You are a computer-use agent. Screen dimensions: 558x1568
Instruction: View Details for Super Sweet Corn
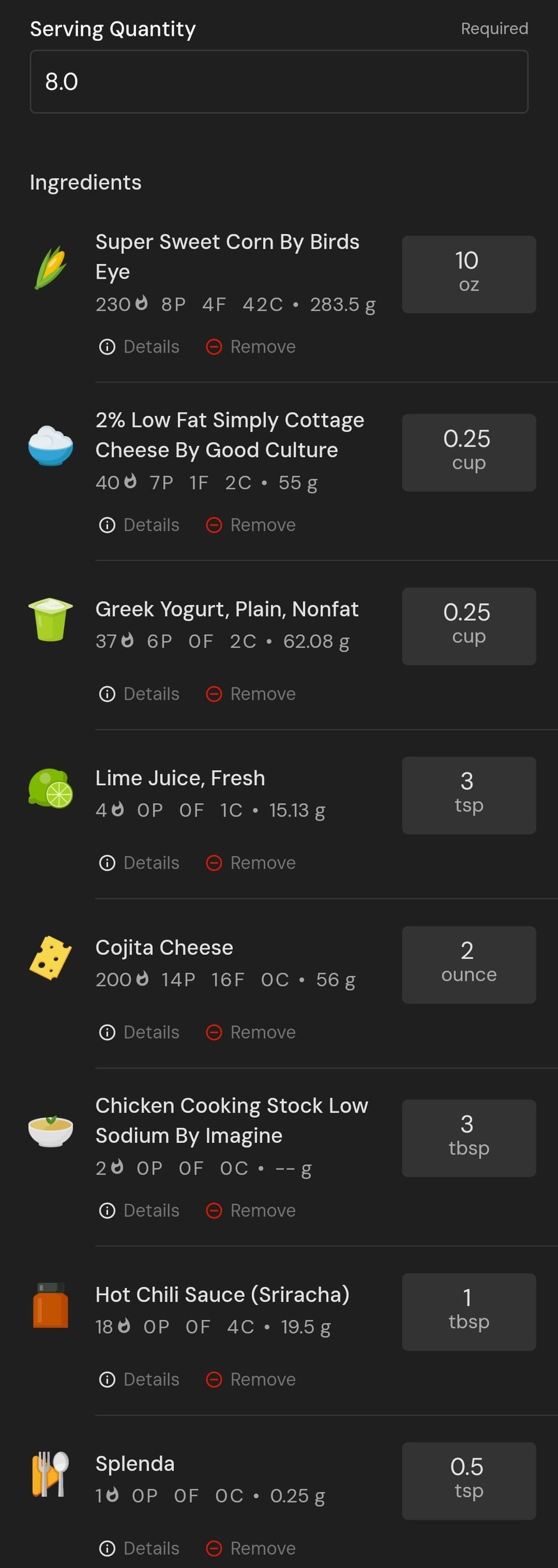139,347
